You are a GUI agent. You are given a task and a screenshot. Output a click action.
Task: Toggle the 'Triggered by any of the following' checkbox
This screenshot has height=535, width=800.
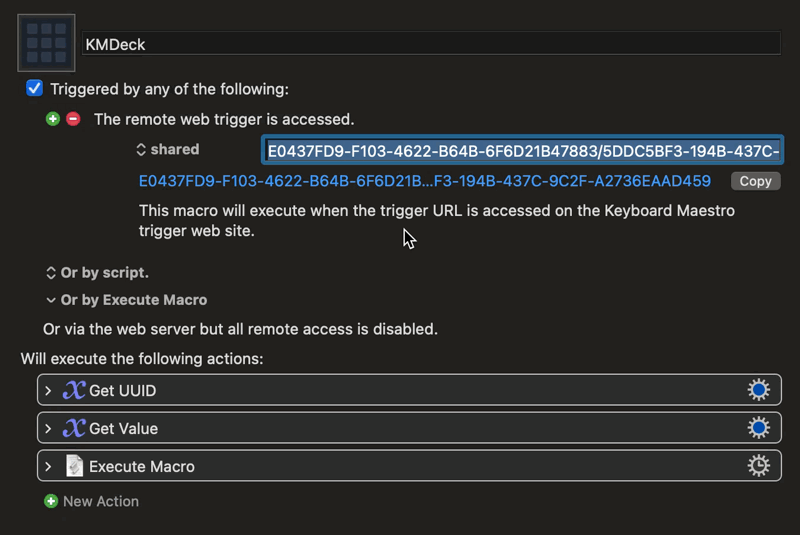pyautogui.click(x=34, y=88)
